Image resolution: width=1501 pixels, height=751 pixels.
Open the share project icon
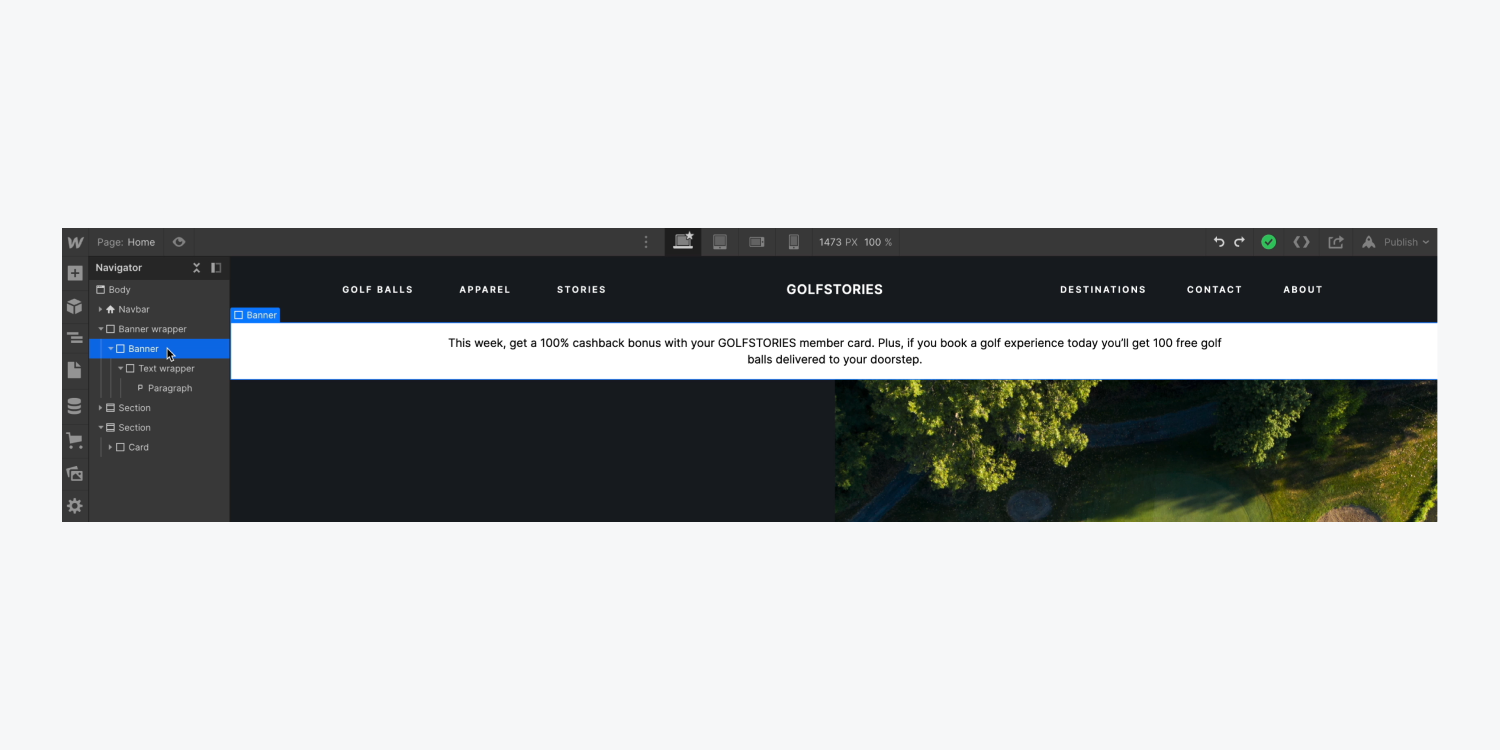pos(1336,242)
